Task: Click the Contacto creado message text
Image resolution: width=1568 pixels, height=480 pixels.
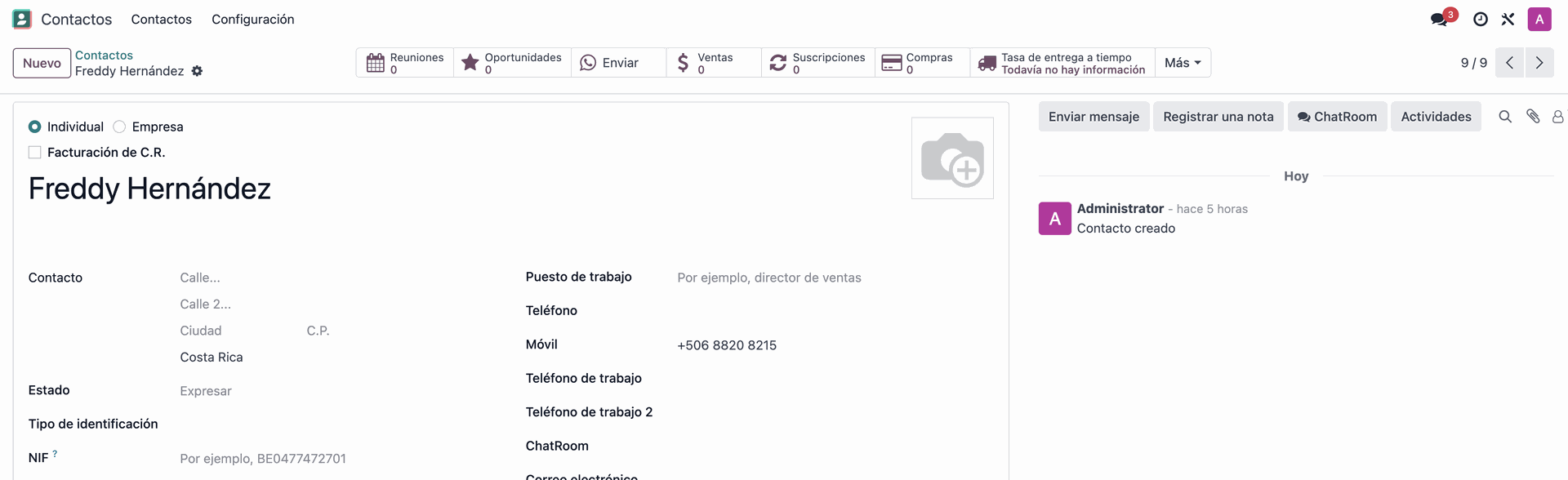Action: (1125, 229)
